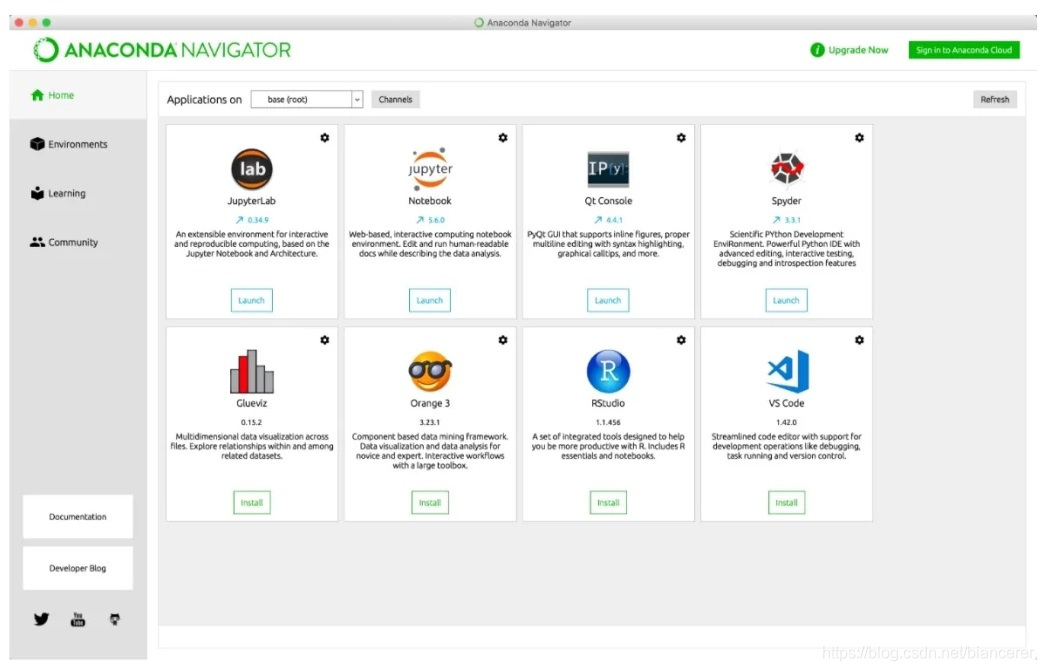
Task: Open the JupyterLab gear settings icon
Action: pos(324,138)
